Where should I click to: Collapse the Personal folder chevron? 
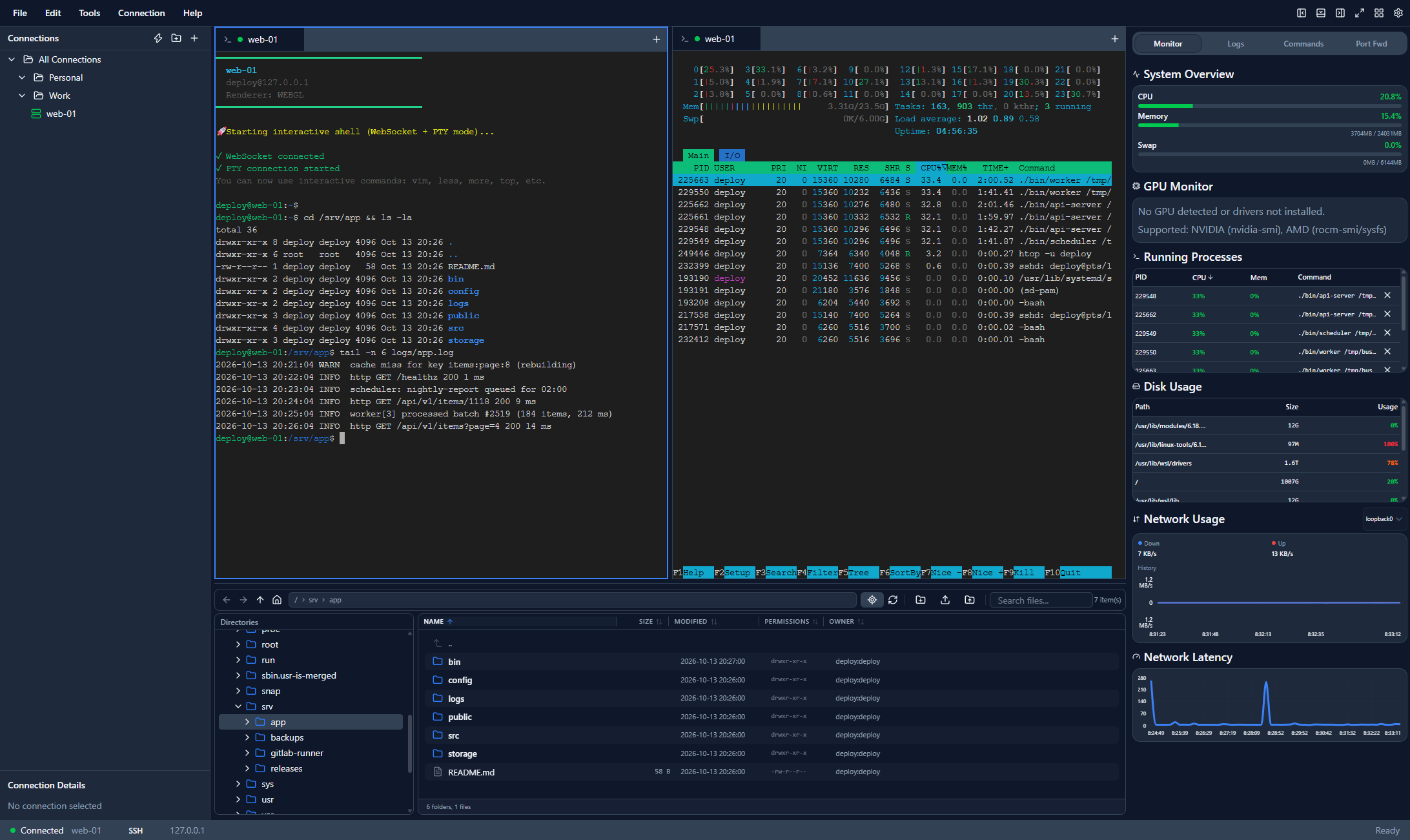22,77
